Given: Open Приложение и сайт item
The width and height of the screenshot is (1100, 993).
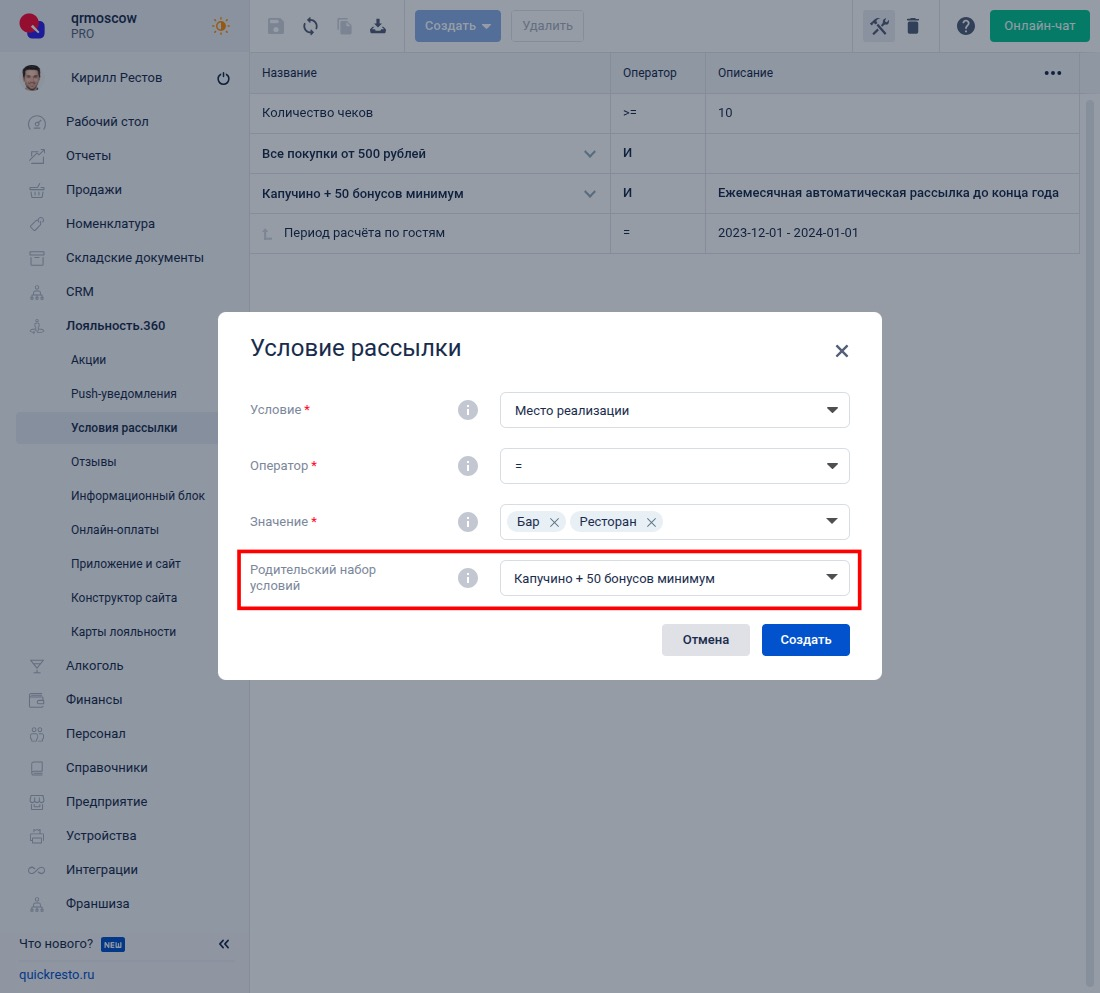Looking at the screenshot, I should click(x=126, y=564).
